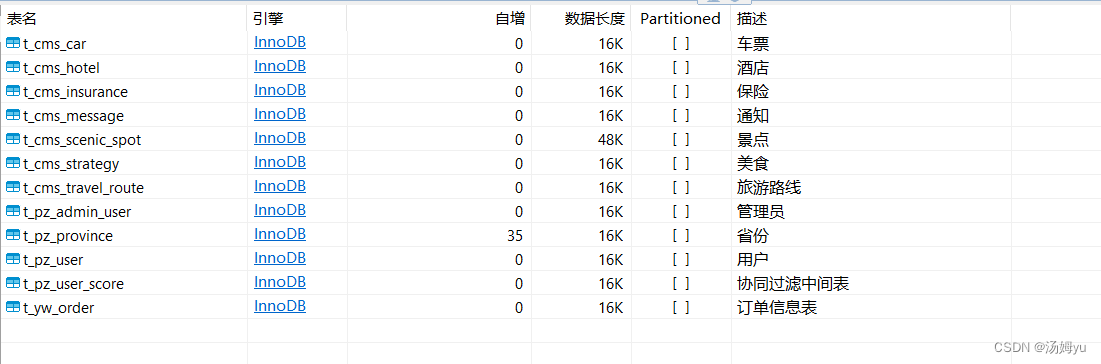Click the table icon beside t_cms_car
Image resolution: width=1101 pixels, height=364 pixels.
pyautogui.click(x=13, y=44)
